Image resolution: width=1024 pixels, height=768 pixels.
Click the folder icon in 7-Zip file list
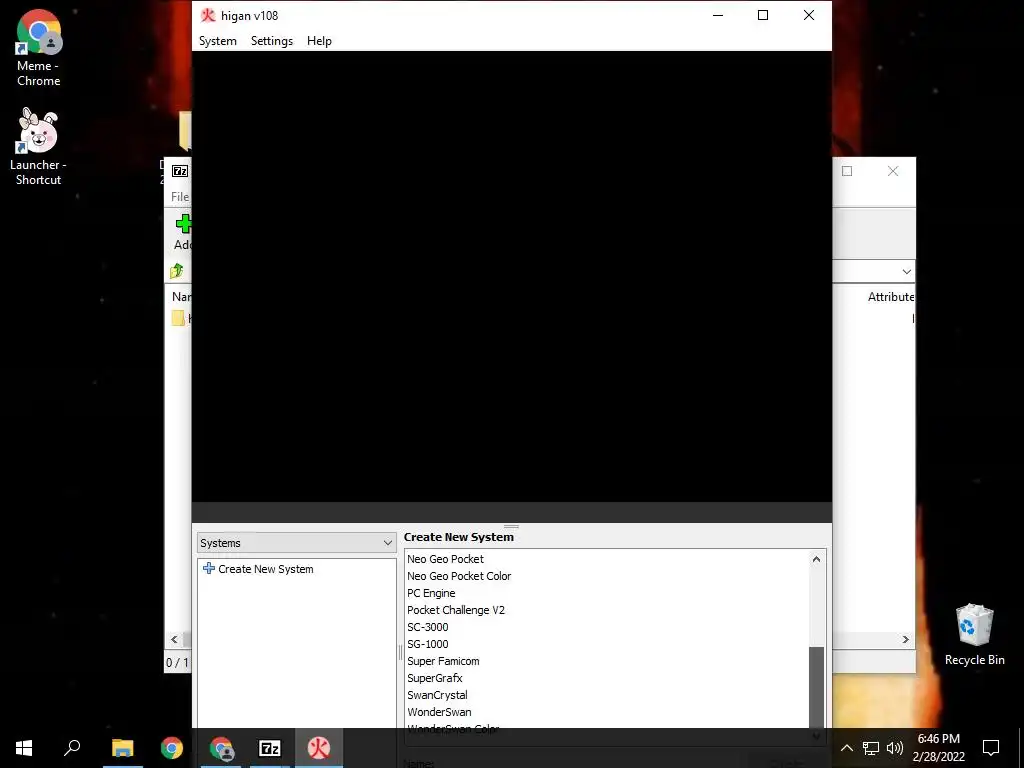[178, 318]
